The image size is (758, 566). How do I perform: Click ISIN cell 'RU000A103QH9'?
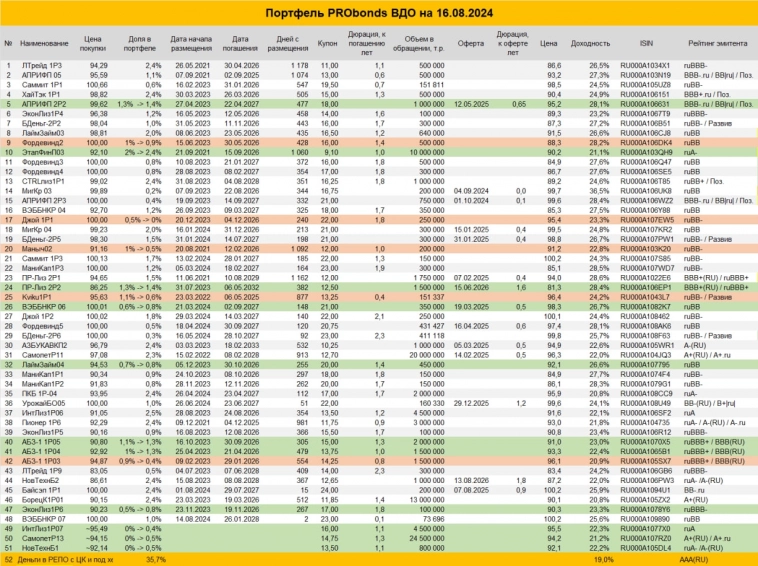[646, 153]
